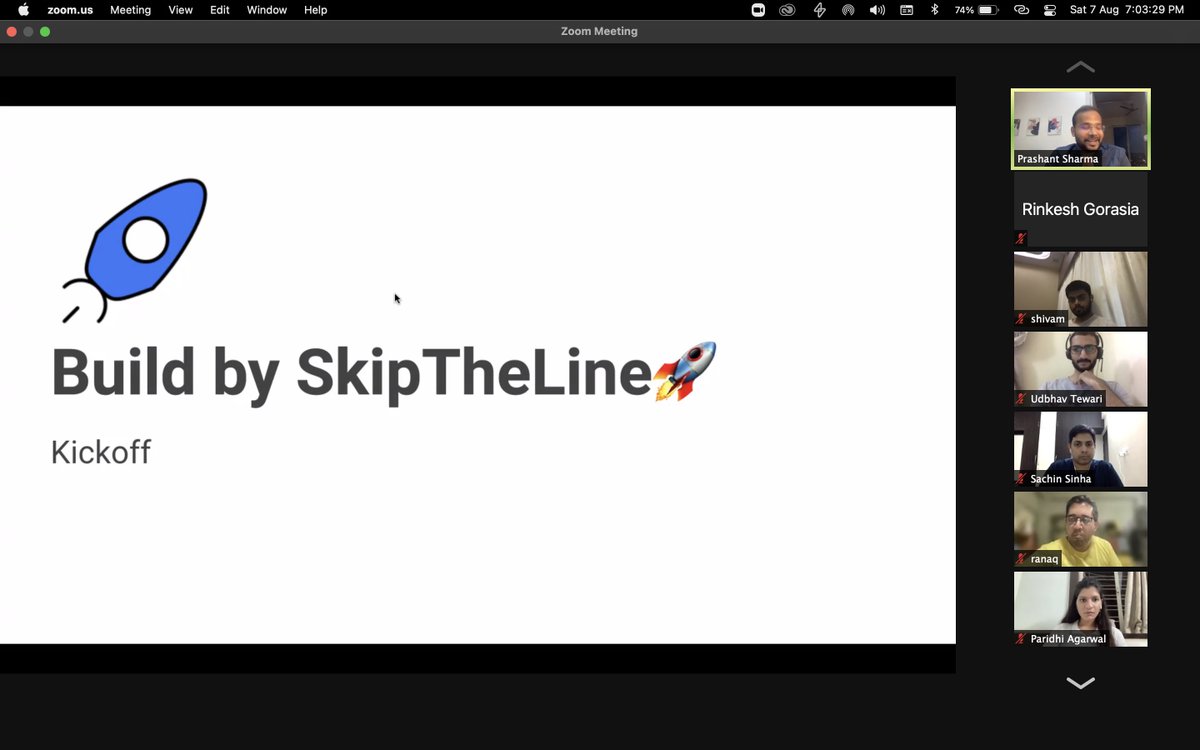
Task: Click the Kickoff subtitle on slide
Action: [x=101, y=452]
